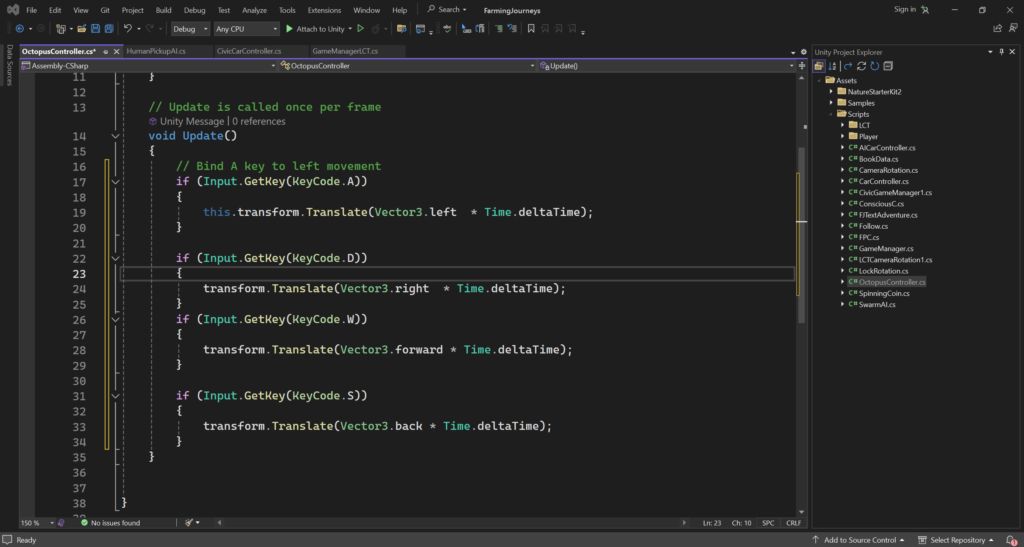
Task: Save the current file with the single-disk icon
Action: (x=95, y=29)
